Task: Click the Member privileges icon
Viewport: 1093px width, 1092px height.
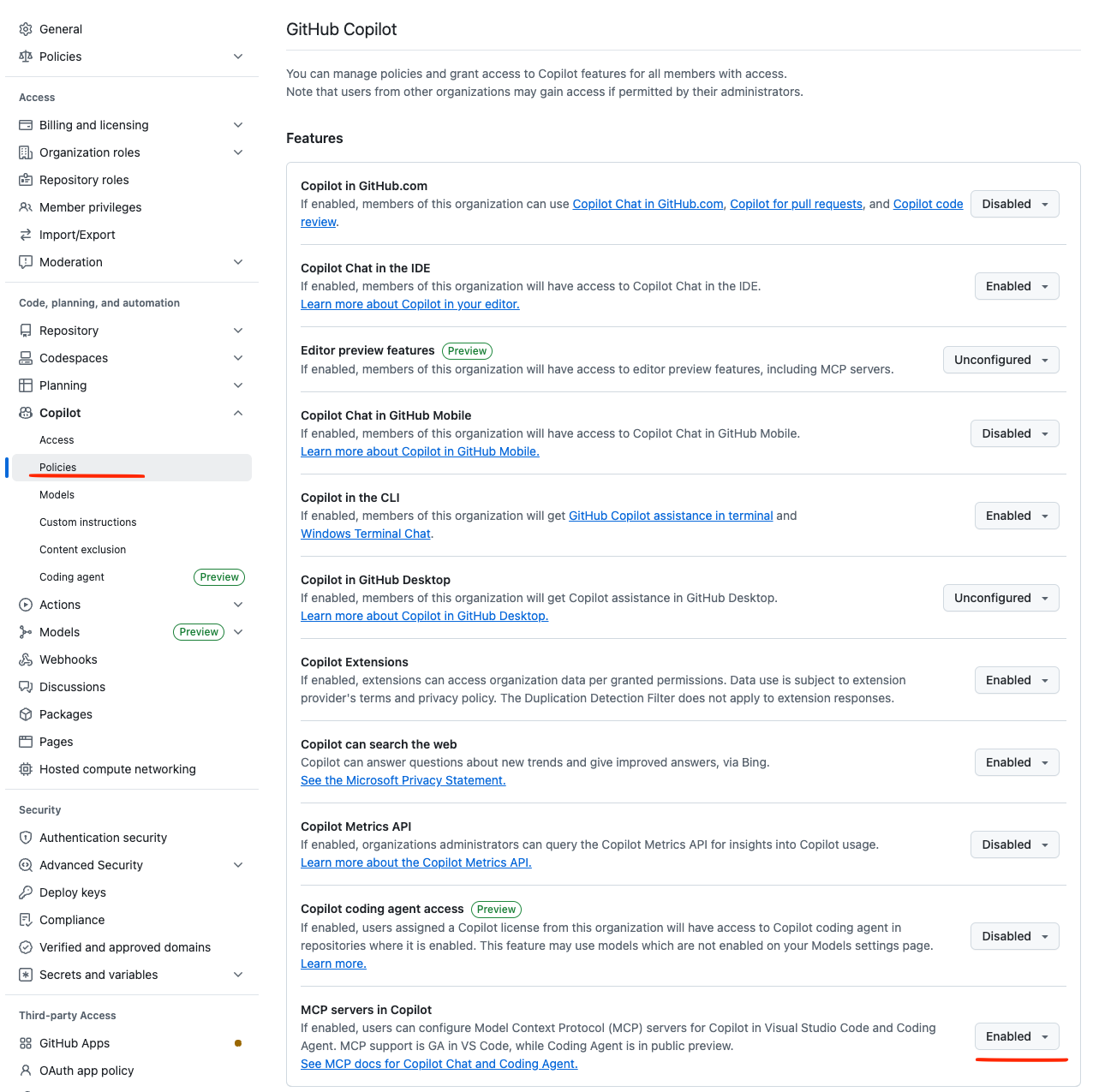Action: [x=26, y=207]
